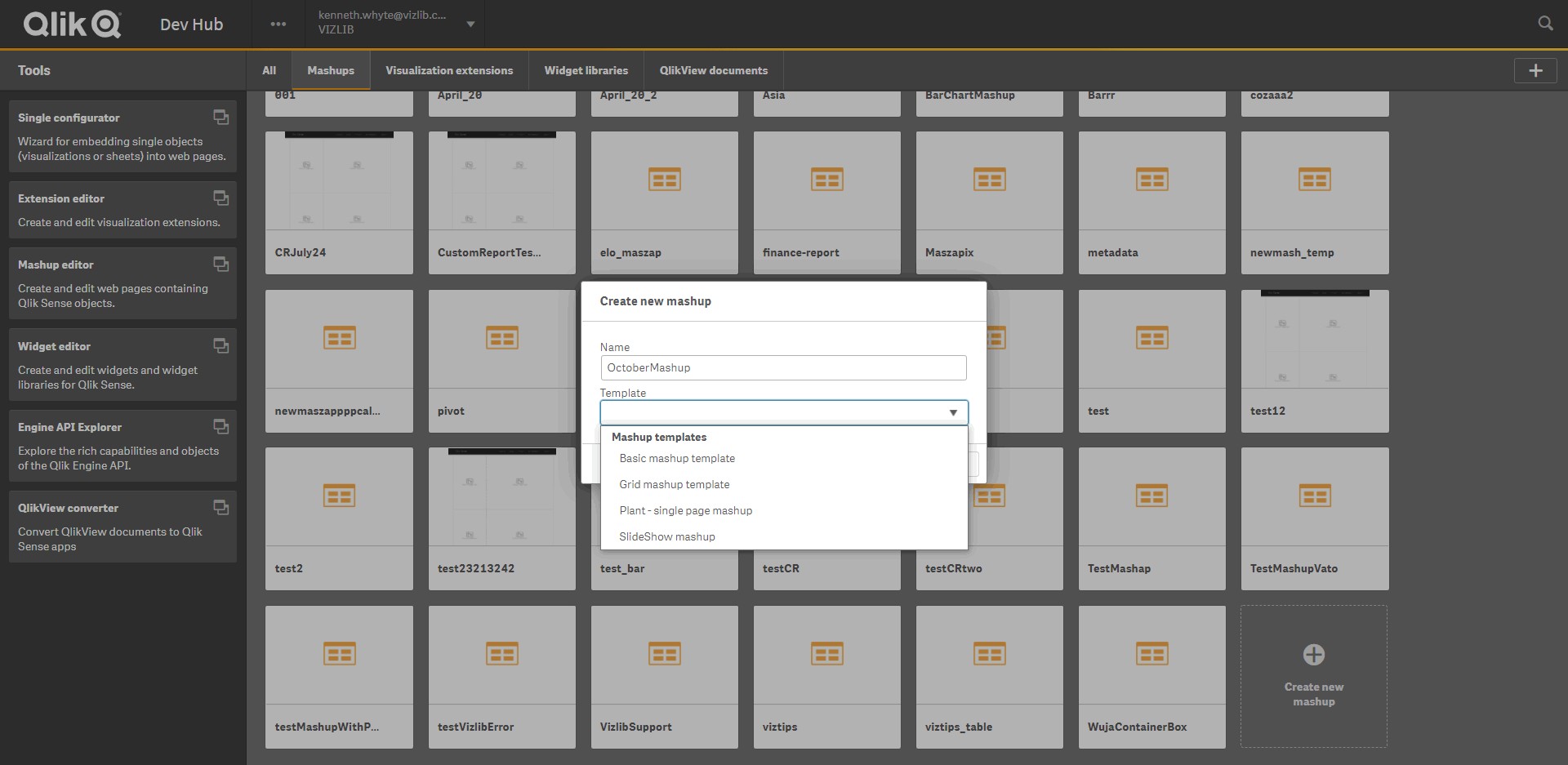Choose Basic mashup template
This screenshot has height=765, width=1568.
[x=784, y=459]
